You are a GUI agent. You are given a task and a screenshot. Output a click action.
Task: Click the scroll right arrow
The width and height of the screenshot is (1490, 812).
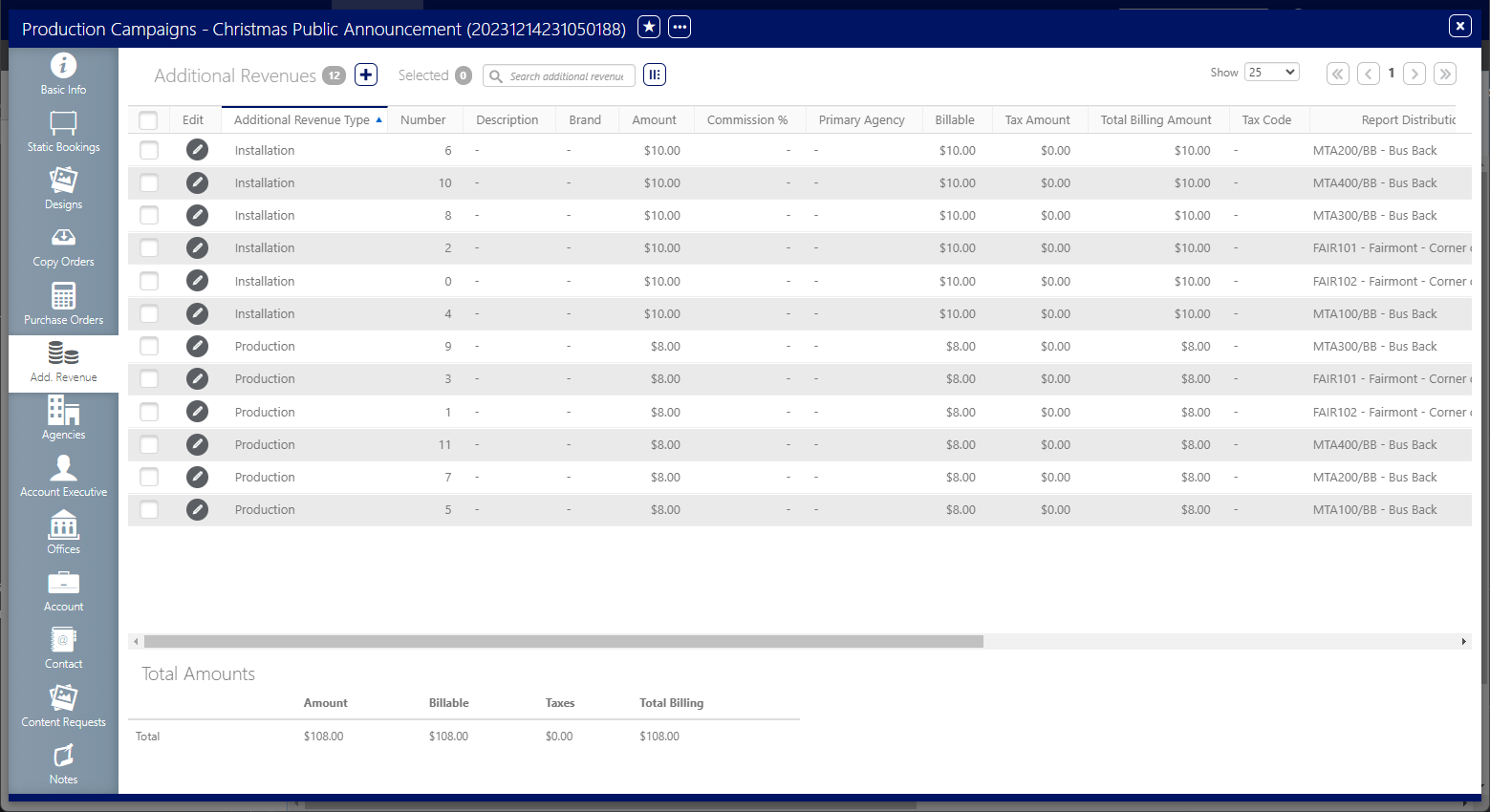pyautogui.click(x=1463, y=642)
